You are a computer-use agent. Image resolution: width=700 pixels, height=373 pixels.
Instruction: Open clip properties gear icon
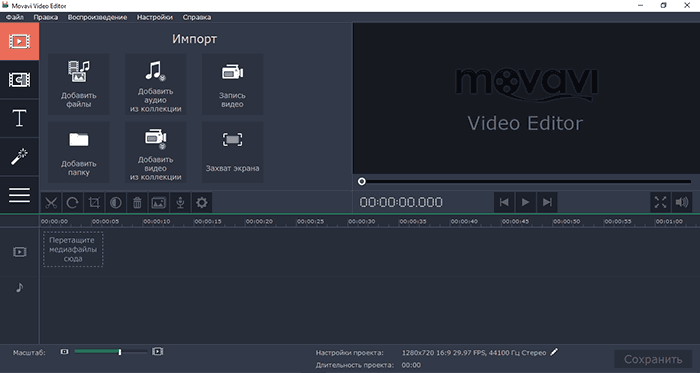pos(202,203)
